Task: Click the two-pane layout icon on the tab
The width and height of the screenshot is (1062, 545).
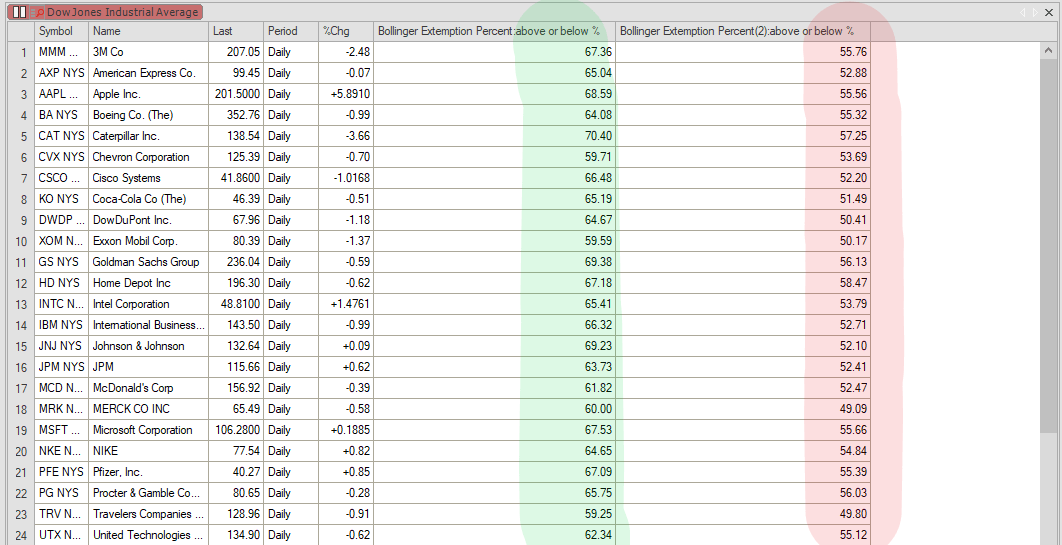Action: coord(20,12)
